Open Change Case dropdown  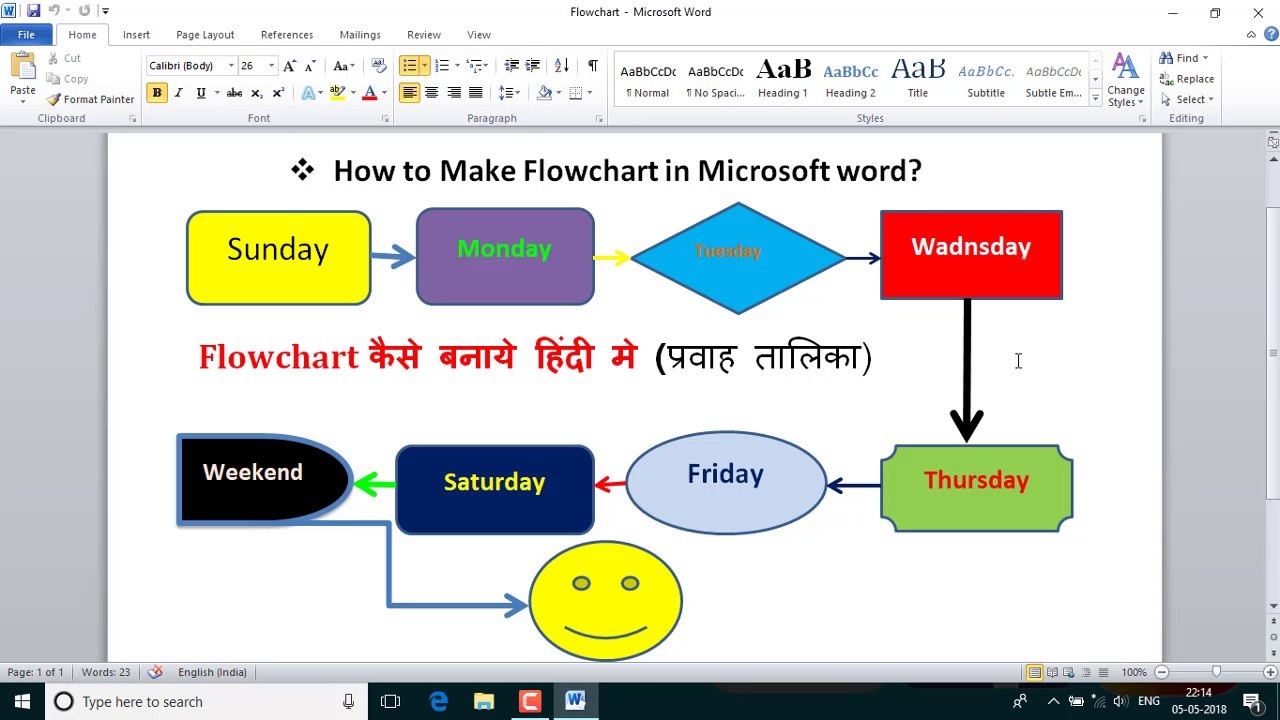(x=344, y=66)
